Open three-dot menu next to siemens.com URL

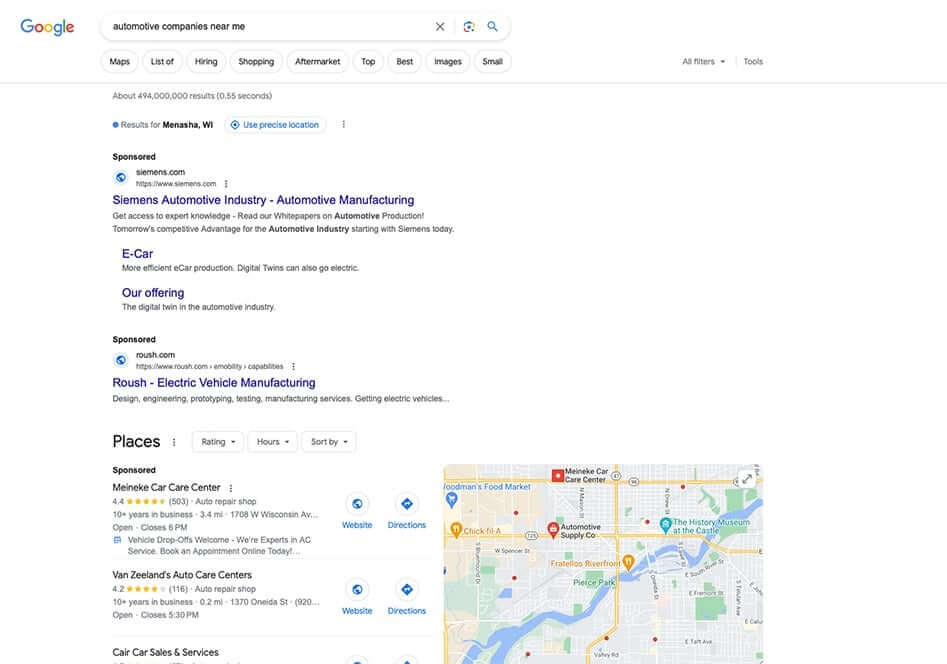[x=226, y=184]
